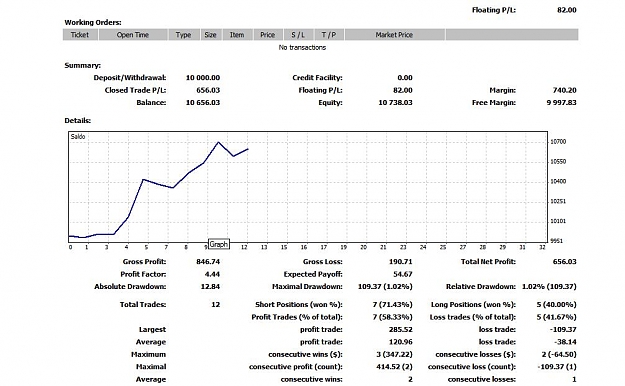The image size is (625, 386).
Task: Click the Open Time column header
Action: 133,35
